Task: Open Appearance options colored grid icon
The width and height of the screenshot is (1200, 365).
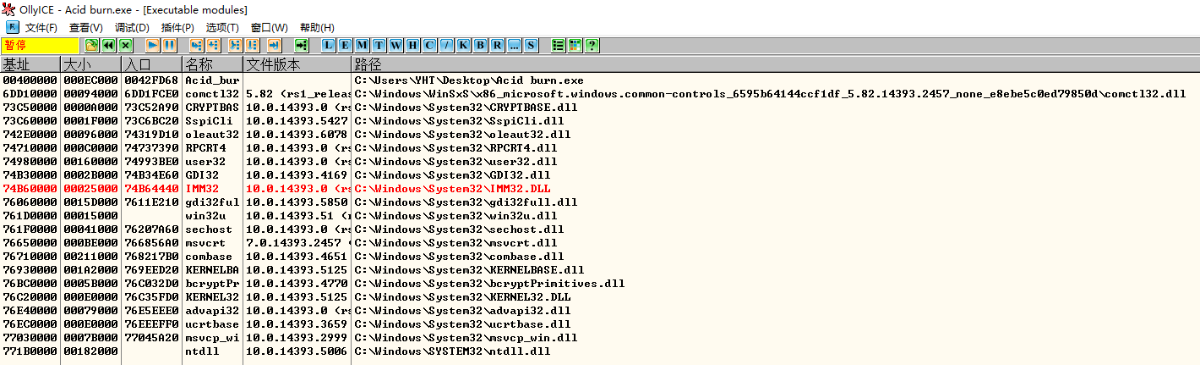Action: [x=575, y=45]
